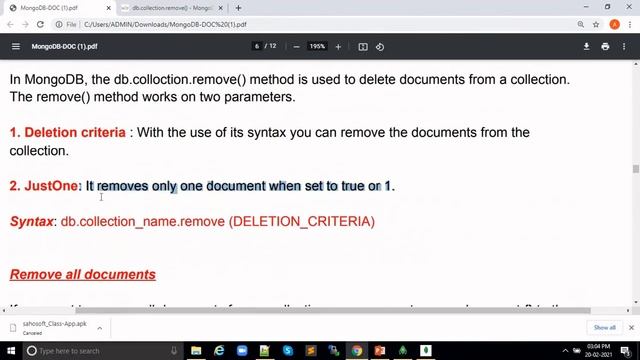The width and height of the screenshot is (640, 360).
Task: Close the MongoDB-DOC (1).pdf tab
Action: click(x=108, y=8)
